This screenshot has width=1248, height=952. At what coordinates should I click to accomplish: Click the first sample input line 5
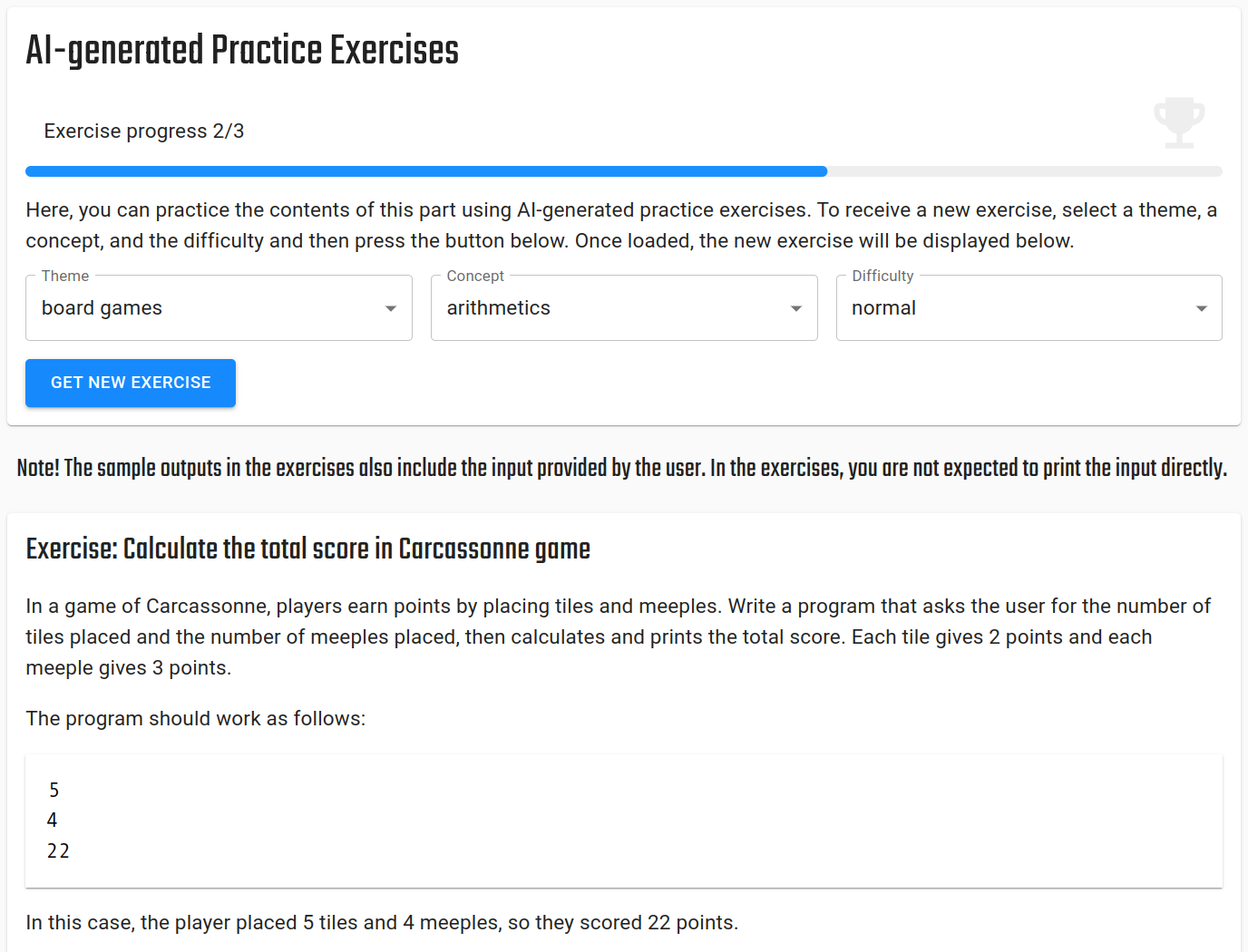click(54, 791)
